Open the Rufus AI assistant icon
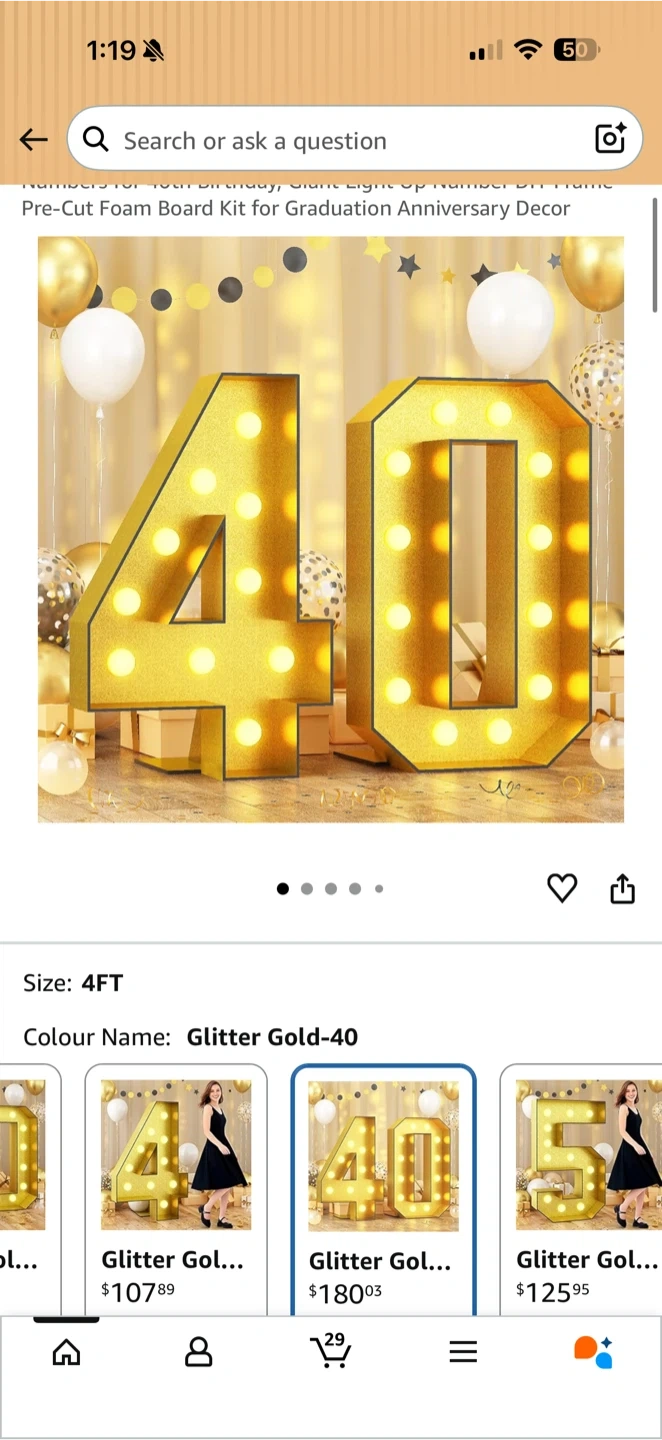 coord(593,1352)
